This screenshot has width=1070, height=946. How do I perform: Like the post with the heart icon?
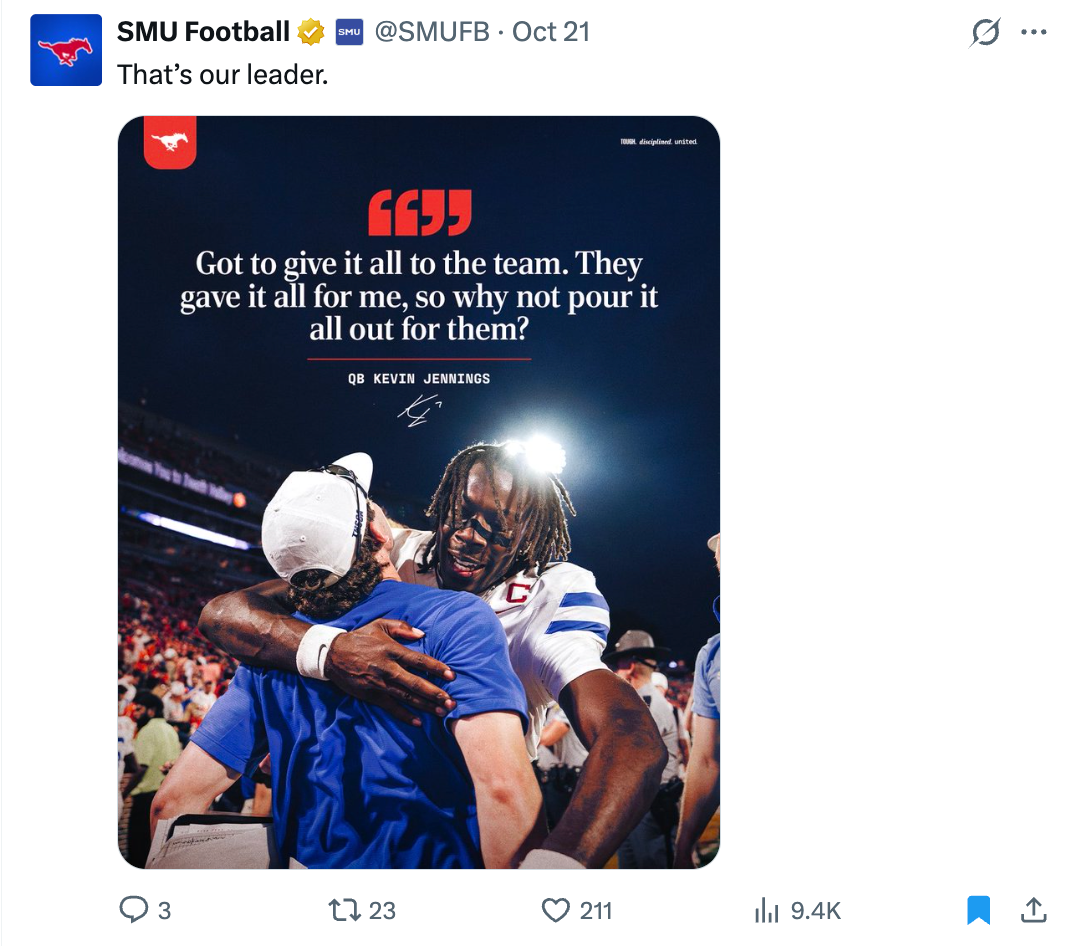[555, 910]
